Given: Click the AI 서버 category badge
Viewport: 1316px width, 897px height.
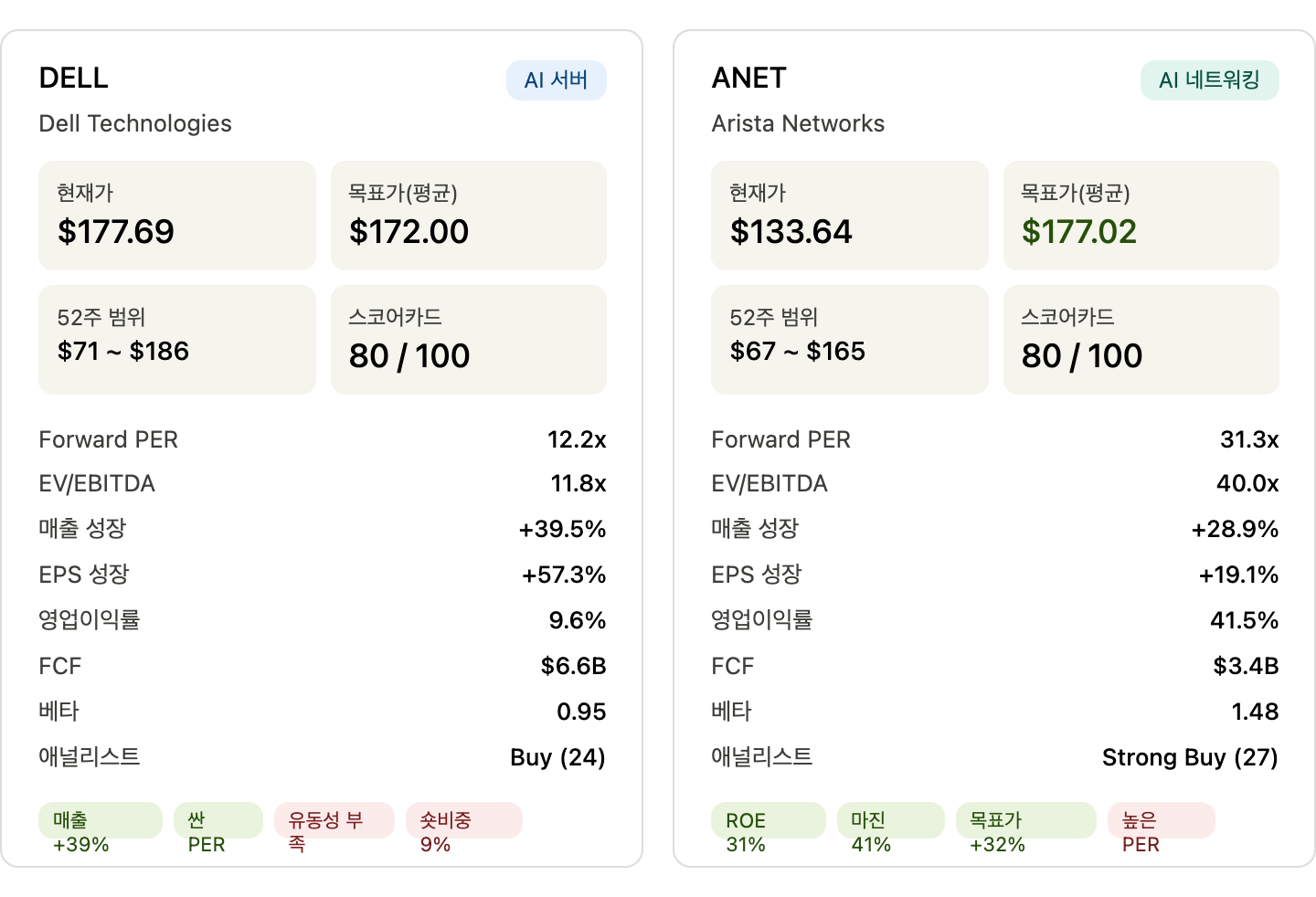Looking at the screenshot, I should pos(557,80).
